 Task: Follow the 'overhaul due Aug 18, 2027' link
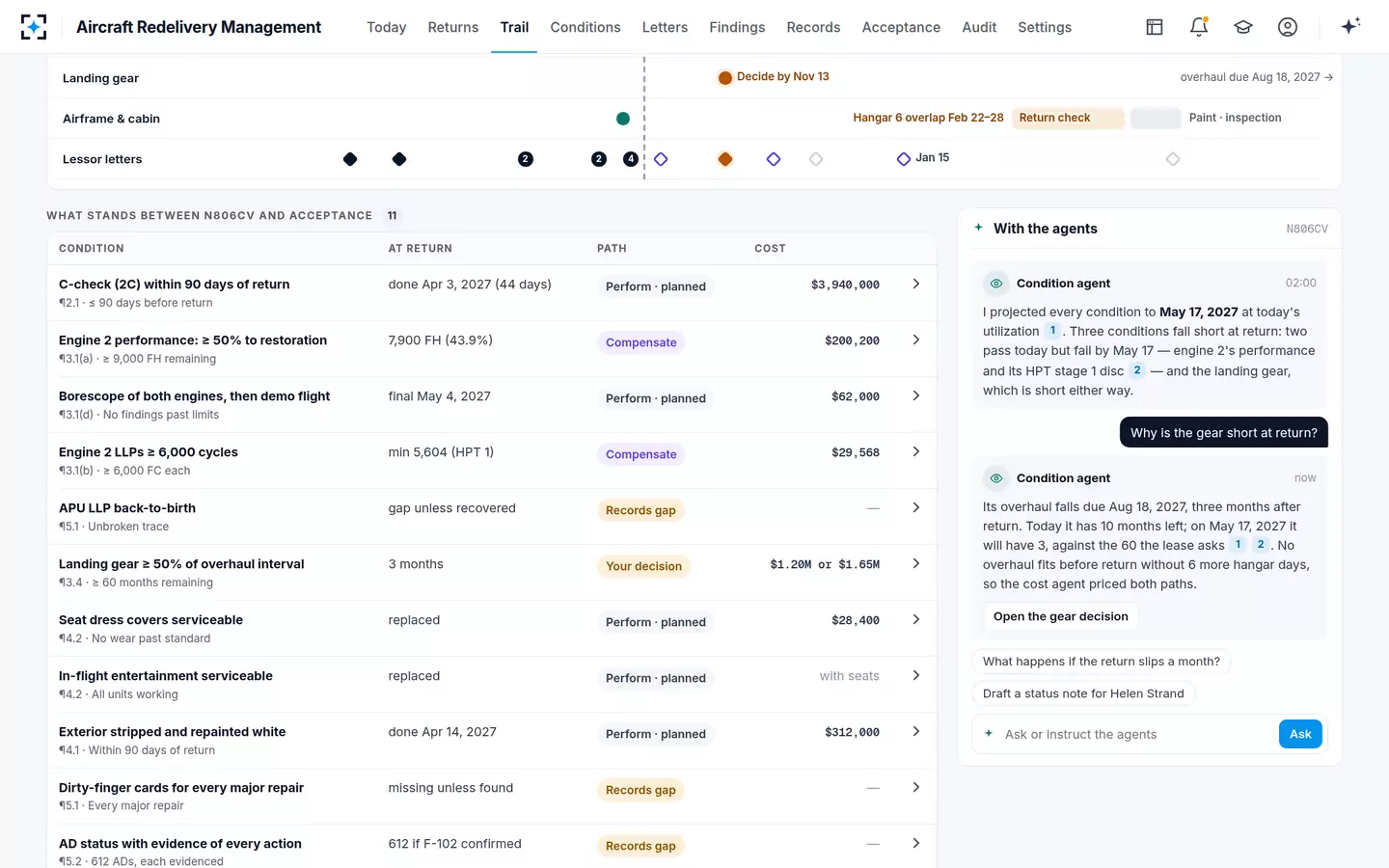click(x=1257, y=77)
